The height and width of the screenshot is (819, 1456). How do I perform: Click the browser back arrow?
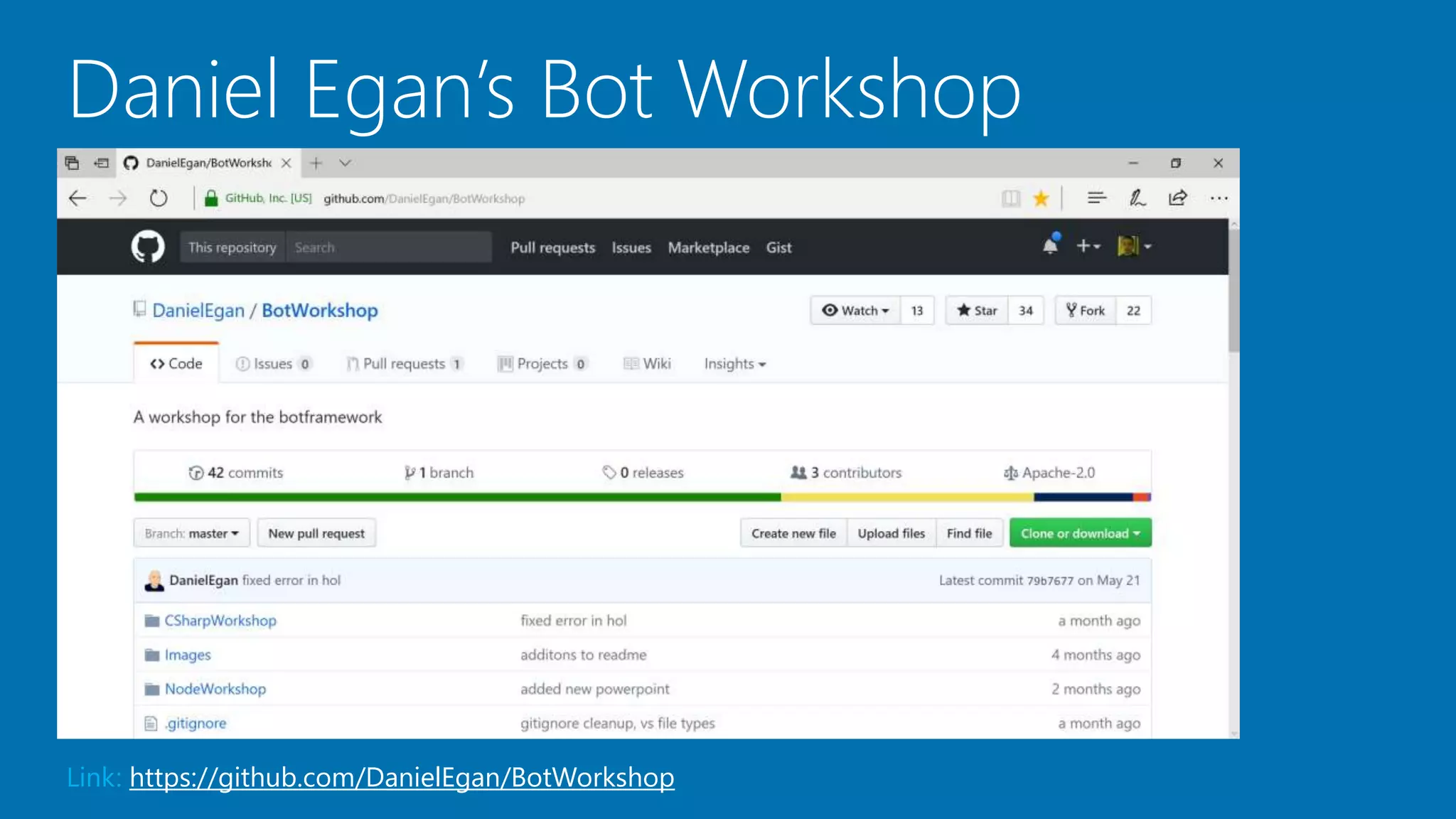[78, 198]
